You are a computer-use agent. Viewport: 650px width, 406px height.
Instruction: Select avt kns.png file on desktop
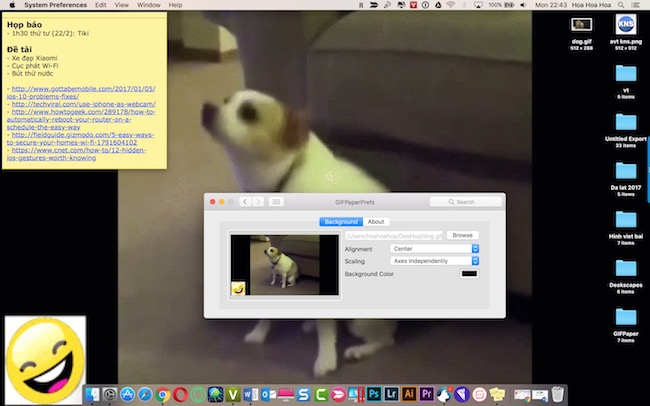pos(626,24)
